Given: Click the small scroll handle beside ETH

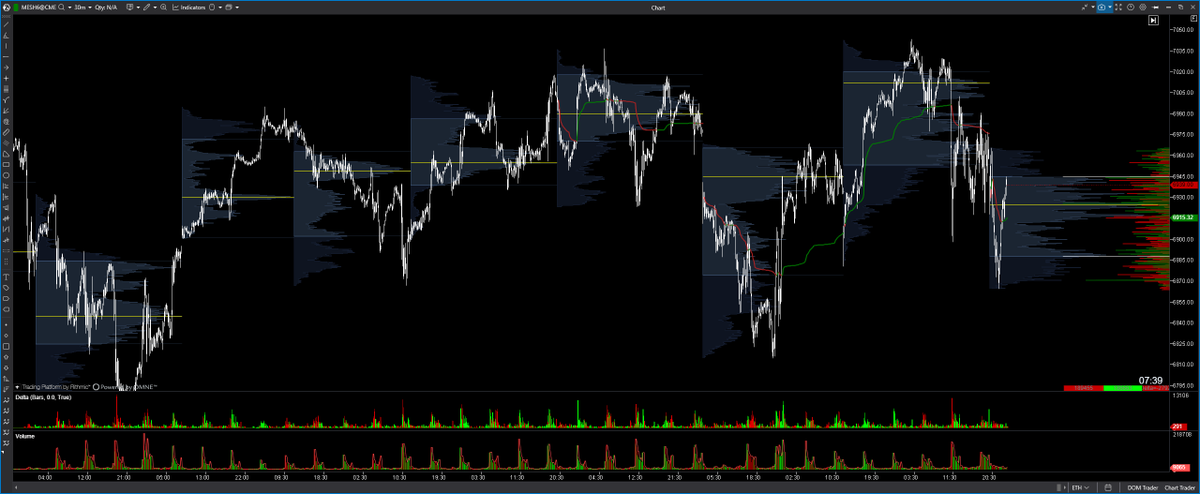Looking at the screenshot, I should point(1059,487).
